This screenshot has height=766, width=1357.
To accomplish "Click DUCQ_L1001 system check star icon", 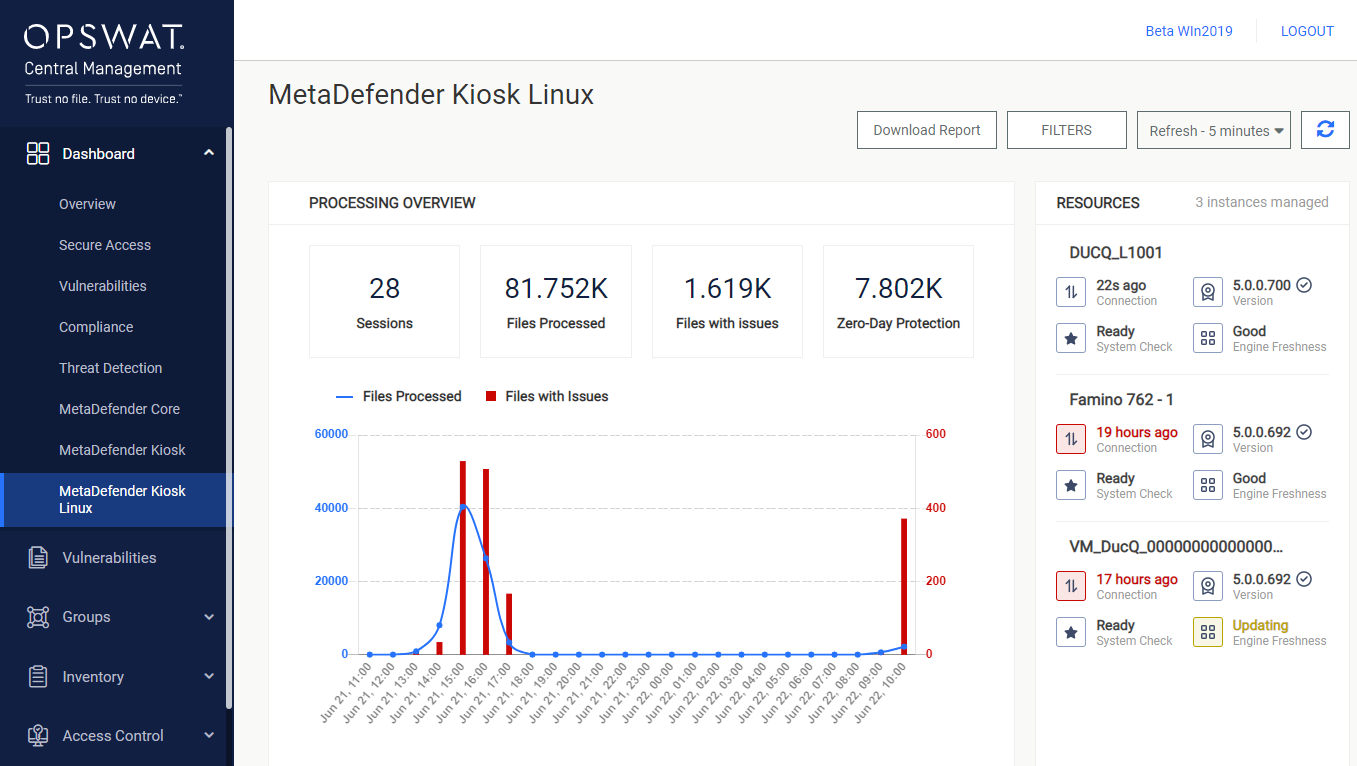I will (x=1071, y=338).
